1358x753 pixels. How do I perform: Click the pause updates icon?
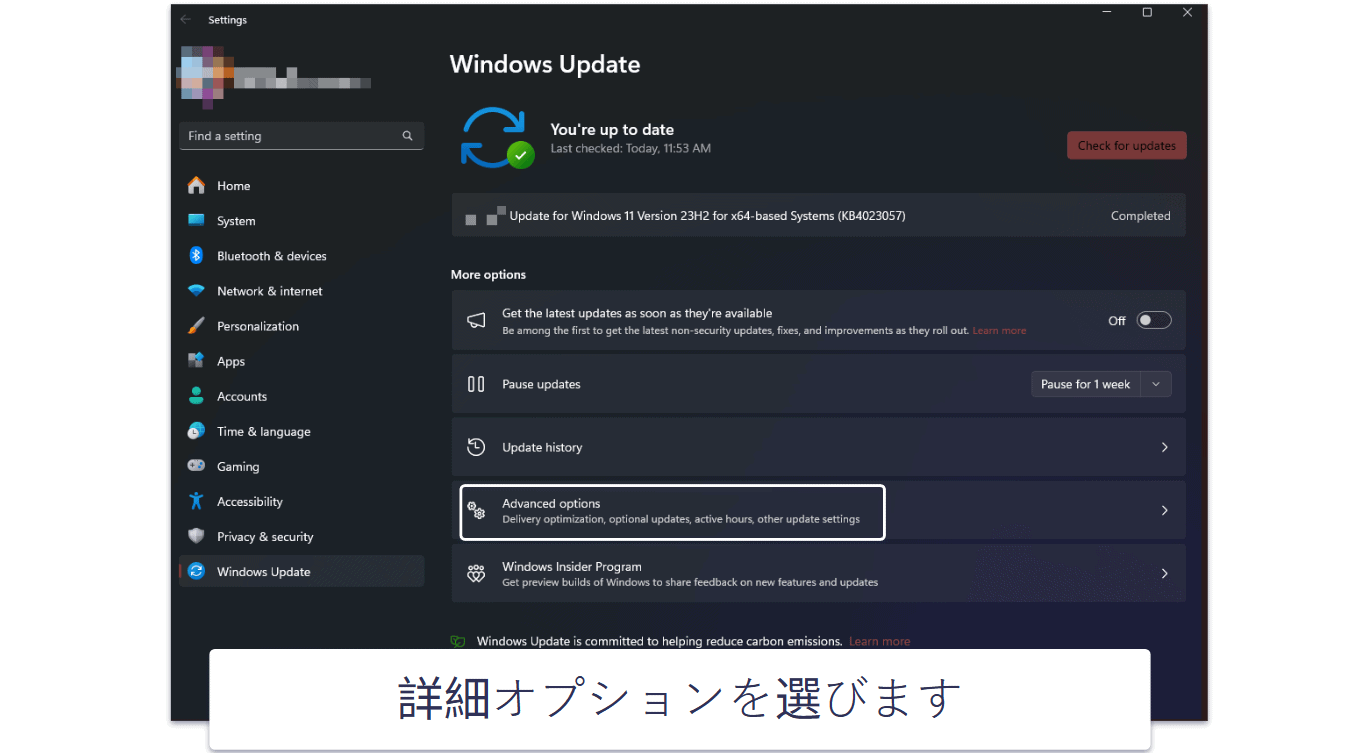[x=476, y=384]
